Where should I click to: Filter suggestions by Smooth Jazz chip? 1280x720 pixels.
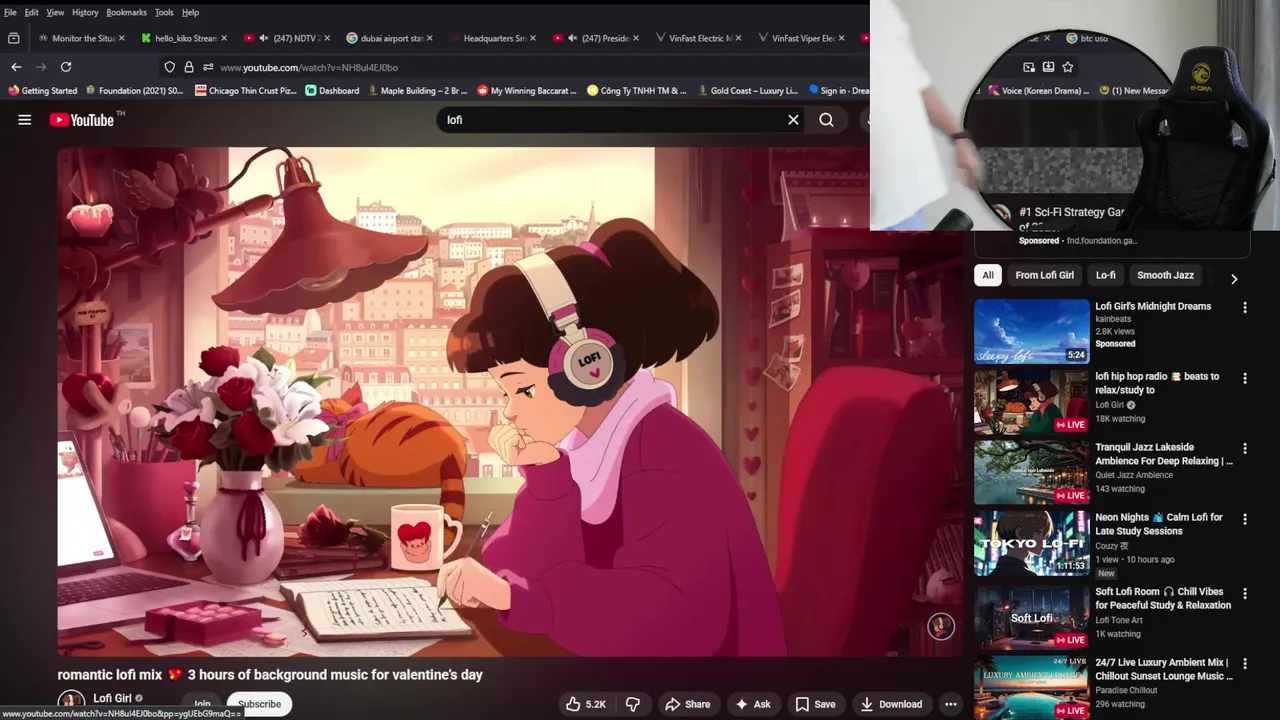coord(1165,275)
